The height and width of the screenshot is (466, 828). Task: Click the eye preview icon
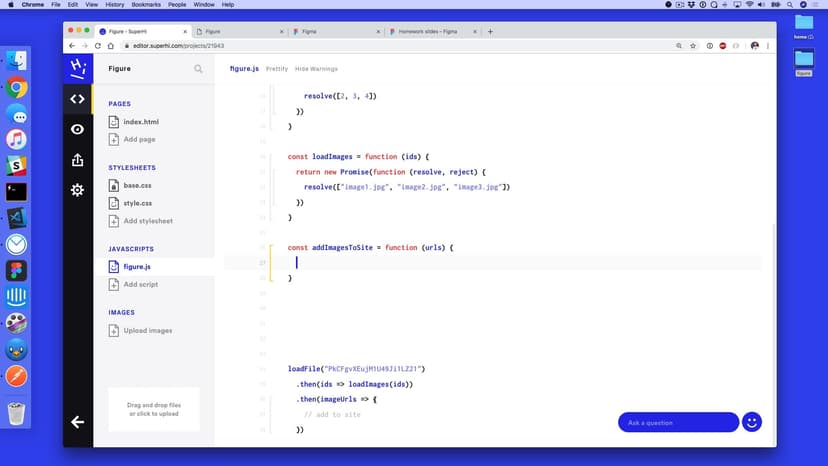coord(77,129)
